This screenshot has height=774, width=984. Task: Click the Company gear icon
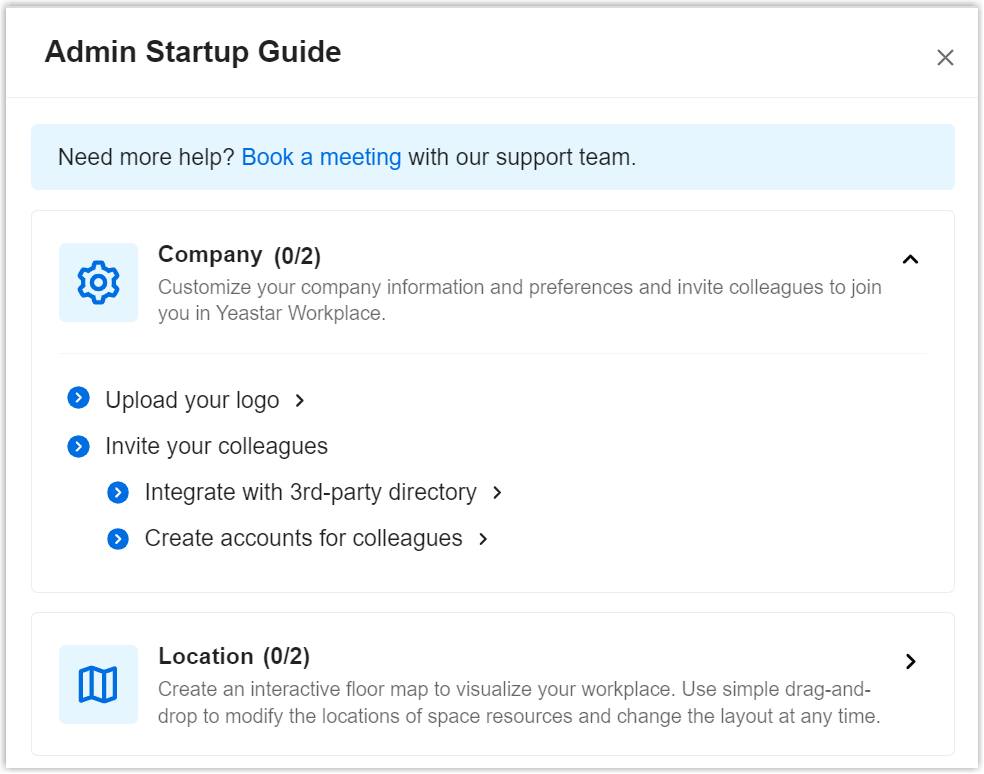[98, 283]
